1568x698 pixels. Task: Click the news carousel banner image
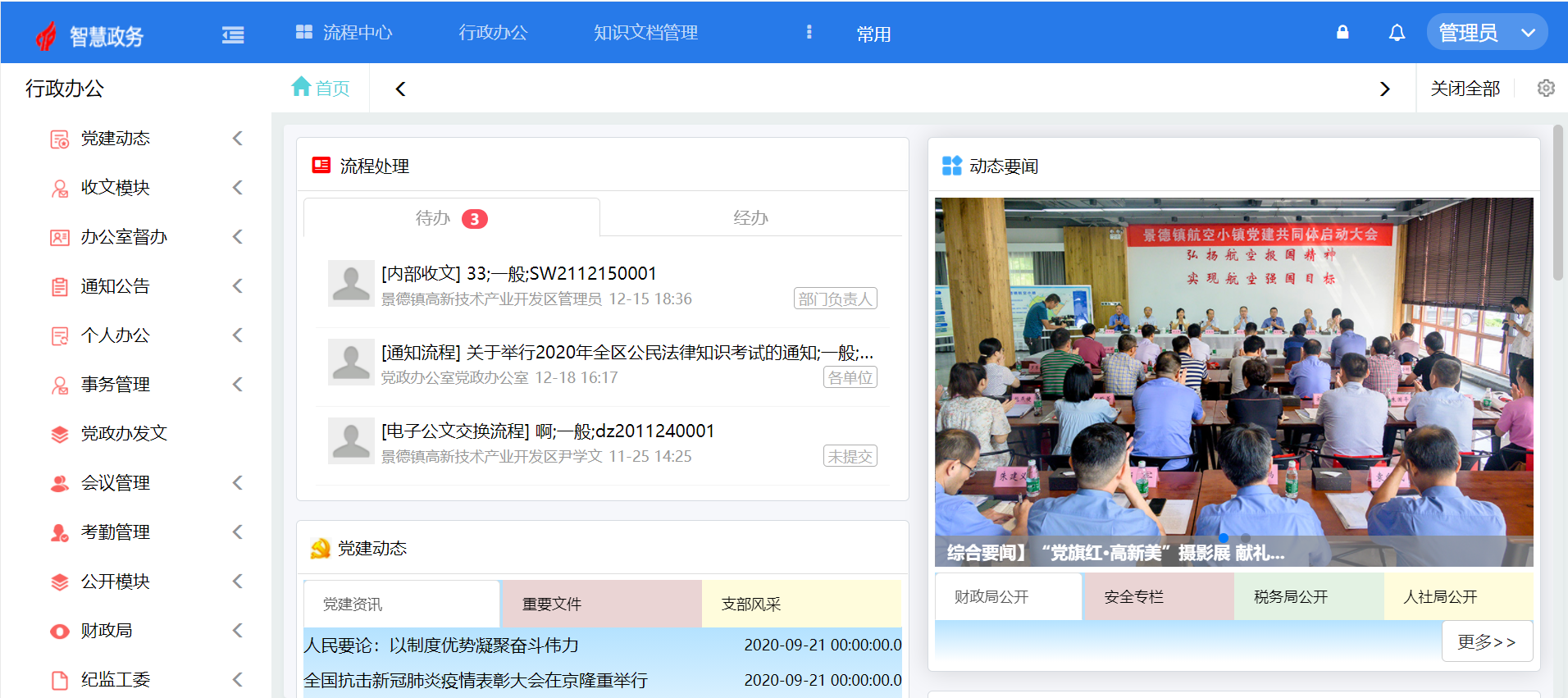point(1233,369)
